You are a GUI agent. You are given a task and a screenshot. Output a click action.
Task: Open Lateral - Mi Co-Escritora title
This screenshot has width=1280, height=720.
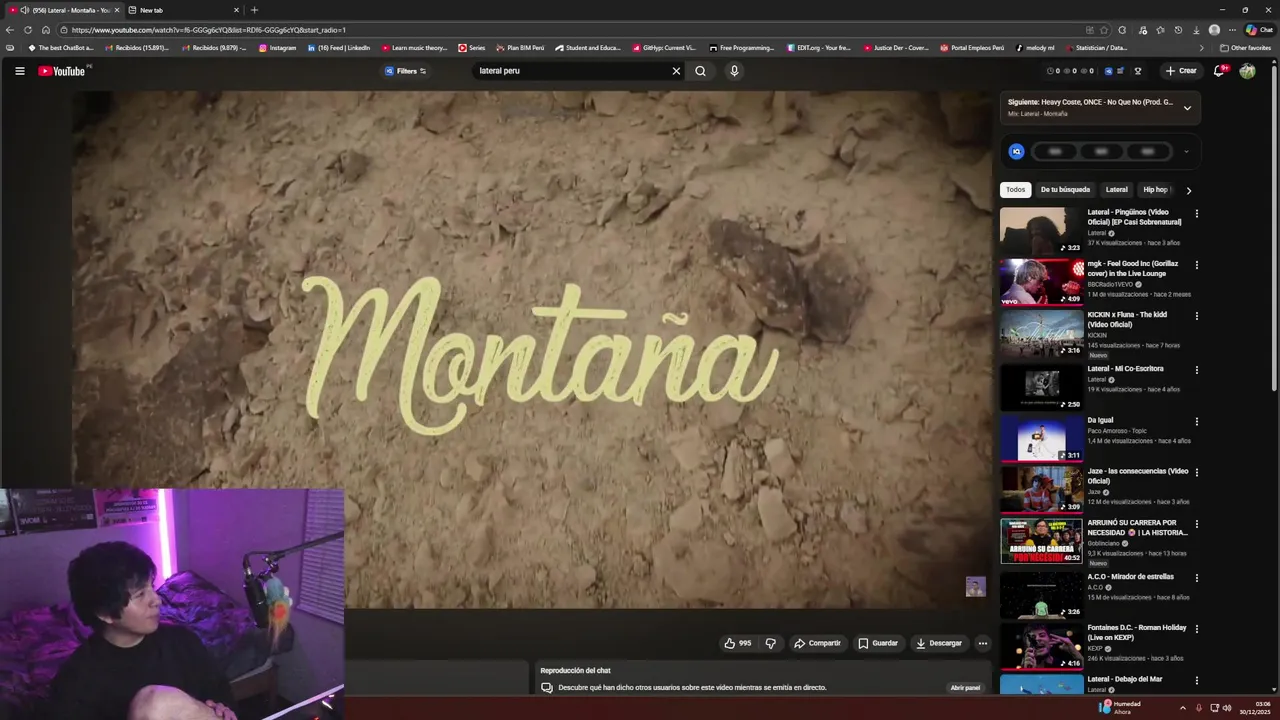pos(1125,369)
